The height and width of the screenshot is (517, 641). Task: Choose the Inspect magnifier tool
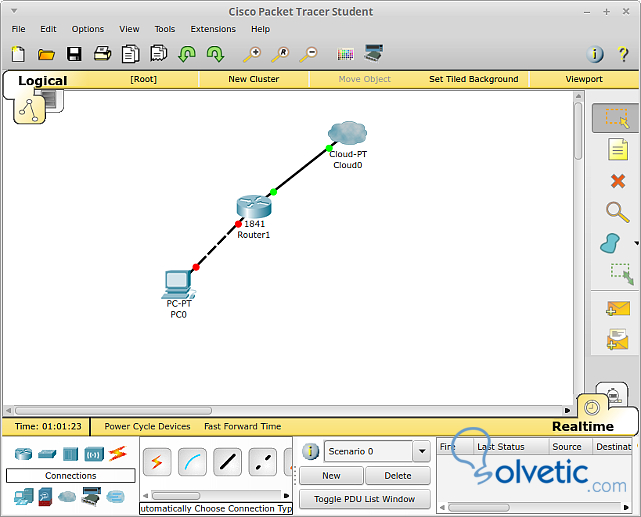(x=618, y=212)
